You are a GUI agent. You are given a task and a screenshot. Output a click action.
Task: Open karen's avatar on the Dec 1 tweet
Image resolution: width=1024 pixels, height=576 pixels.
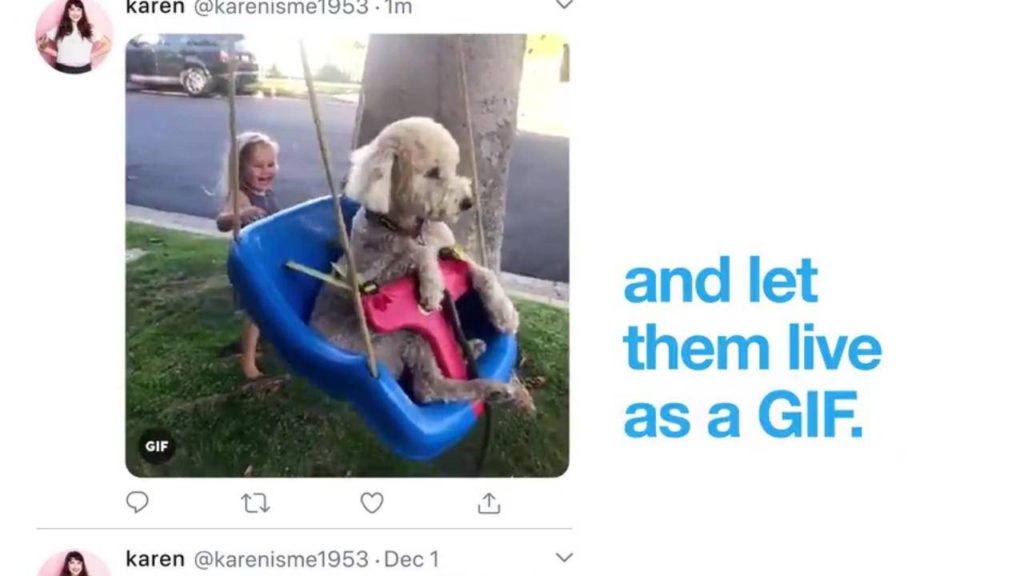pos(74,564)
